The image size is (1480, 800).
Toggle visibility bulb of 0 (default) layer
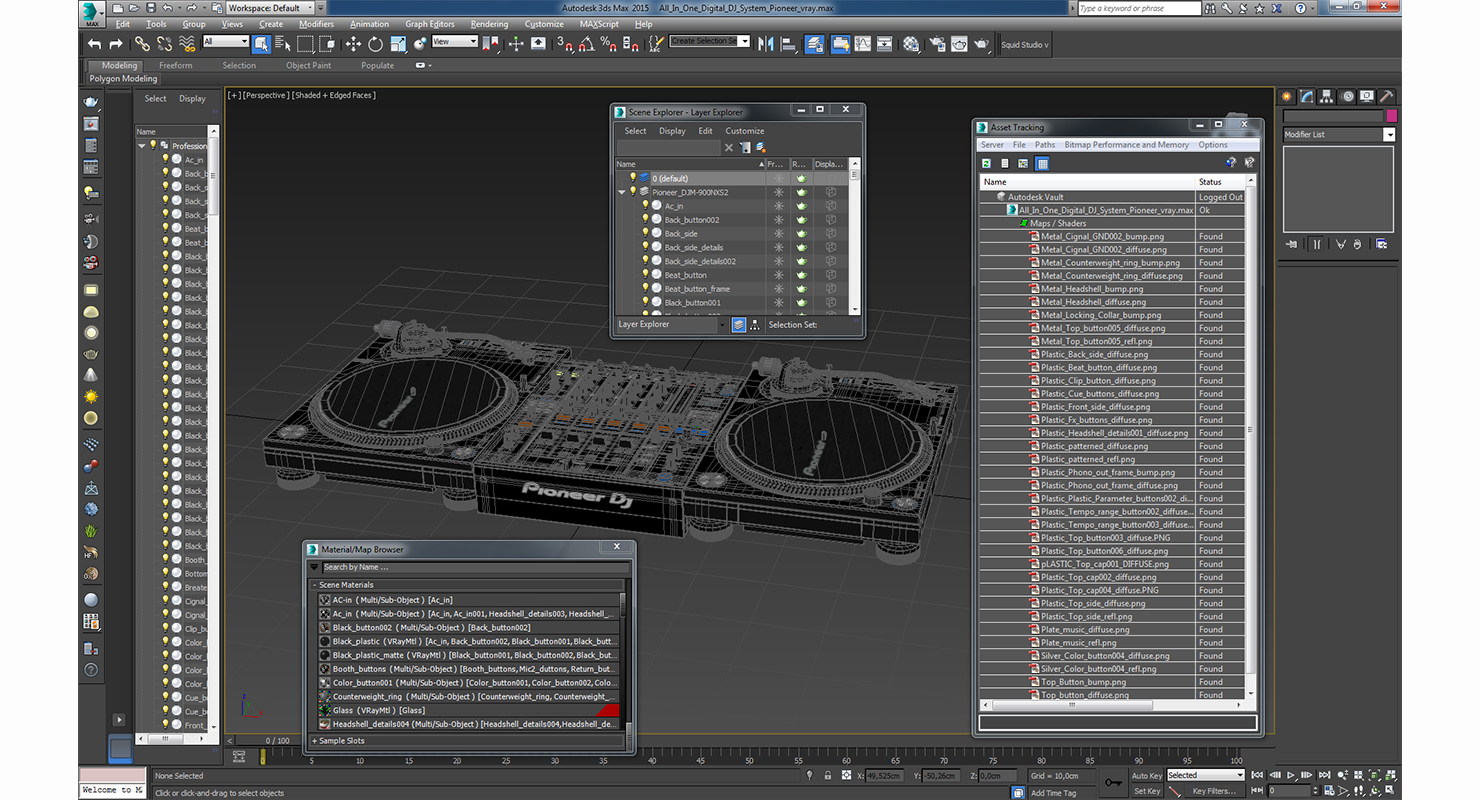point(633,177)
